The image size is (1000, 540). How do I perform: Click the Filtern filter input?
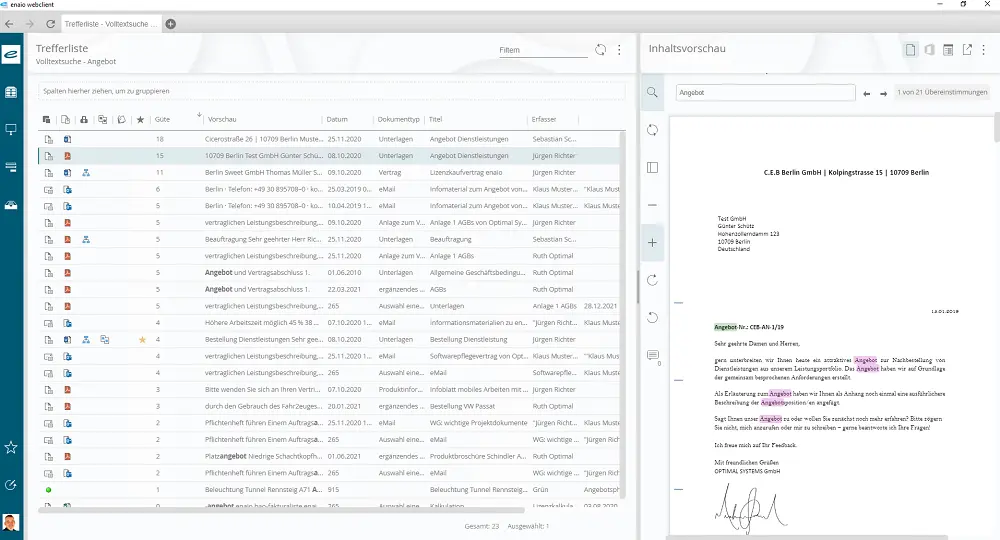pyautogui.click(x=543, y=50)
